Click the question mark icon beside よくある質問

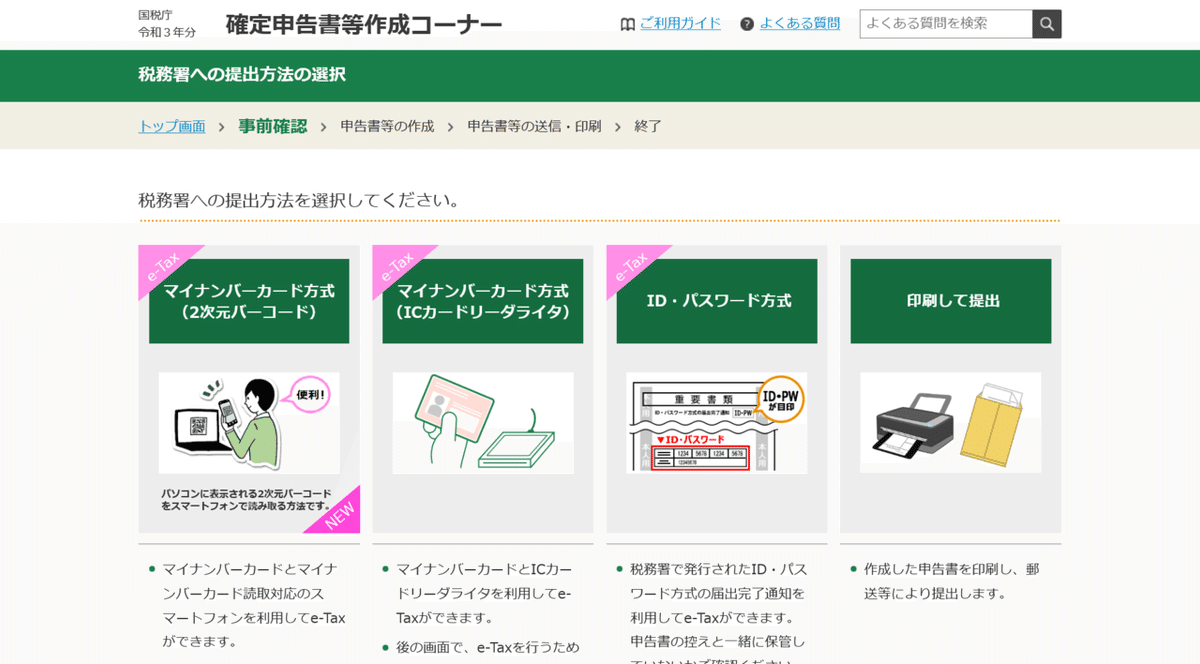(746, 22)
